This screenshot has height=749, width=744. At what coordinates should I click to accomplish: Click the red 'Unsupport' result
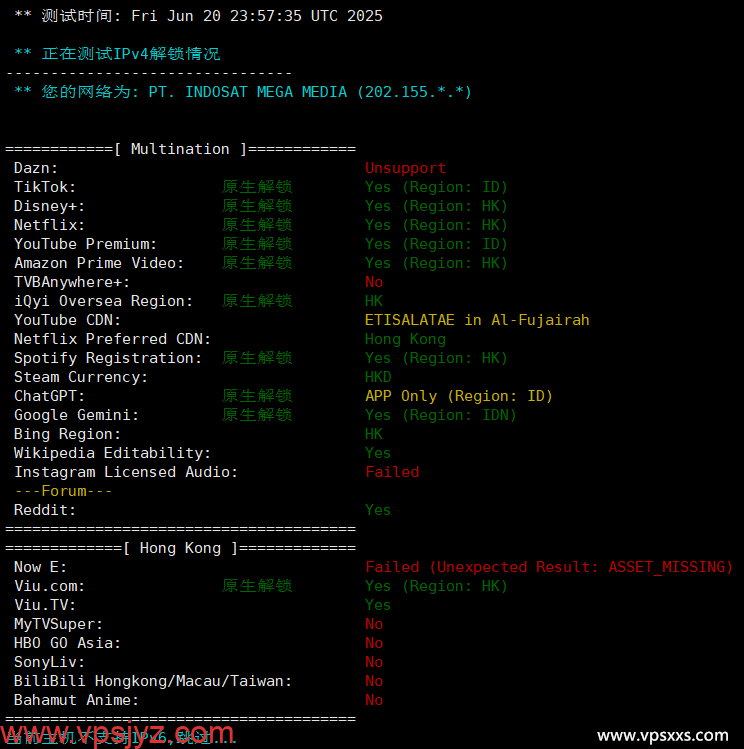[x=405, y=168]
